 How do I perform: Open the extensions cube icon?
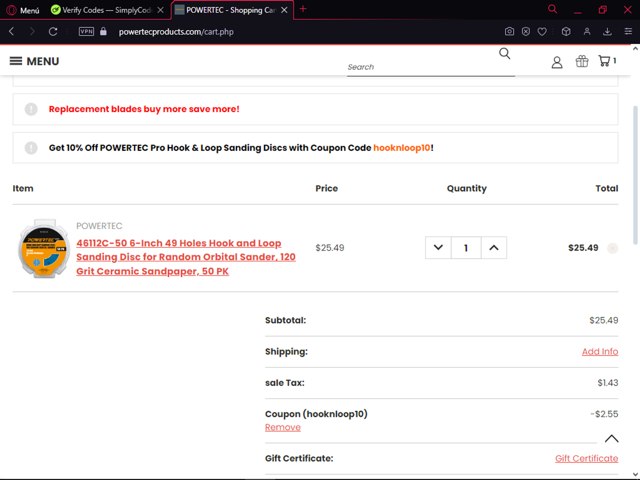tap(566, 31)
